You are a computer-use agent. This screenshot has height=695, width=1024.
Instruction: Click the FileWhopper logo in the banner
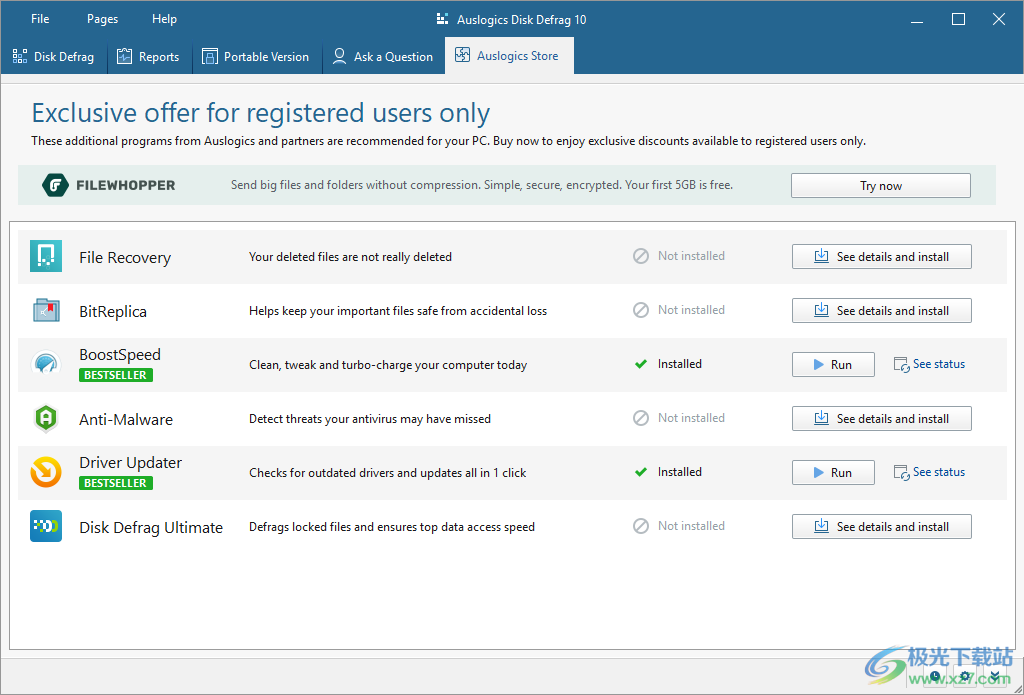(x=109, y=185)
